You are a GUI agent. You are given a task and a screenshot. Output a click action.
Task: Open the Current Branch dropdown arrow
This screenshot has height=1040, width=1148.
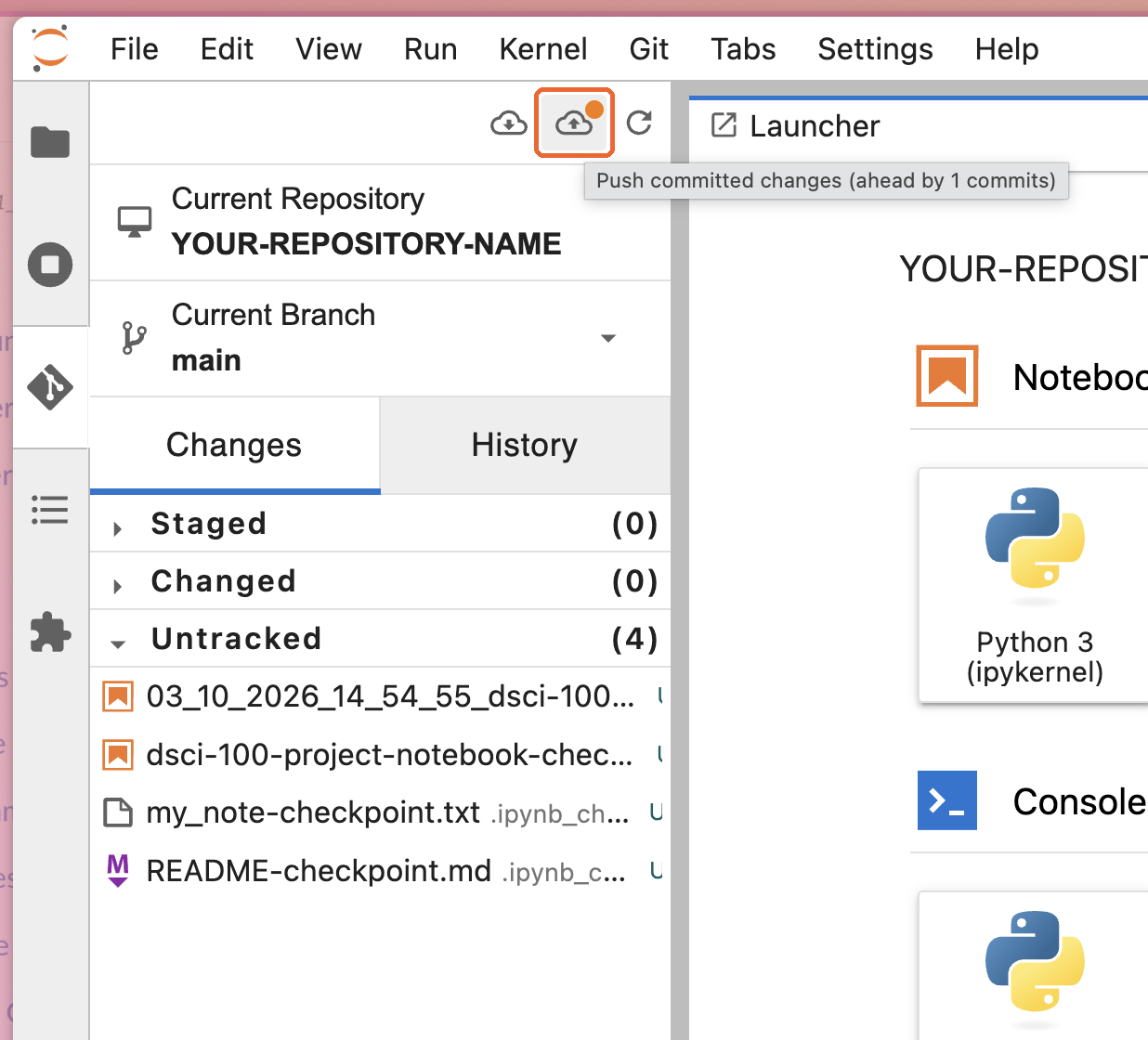[x=608, y=338]
